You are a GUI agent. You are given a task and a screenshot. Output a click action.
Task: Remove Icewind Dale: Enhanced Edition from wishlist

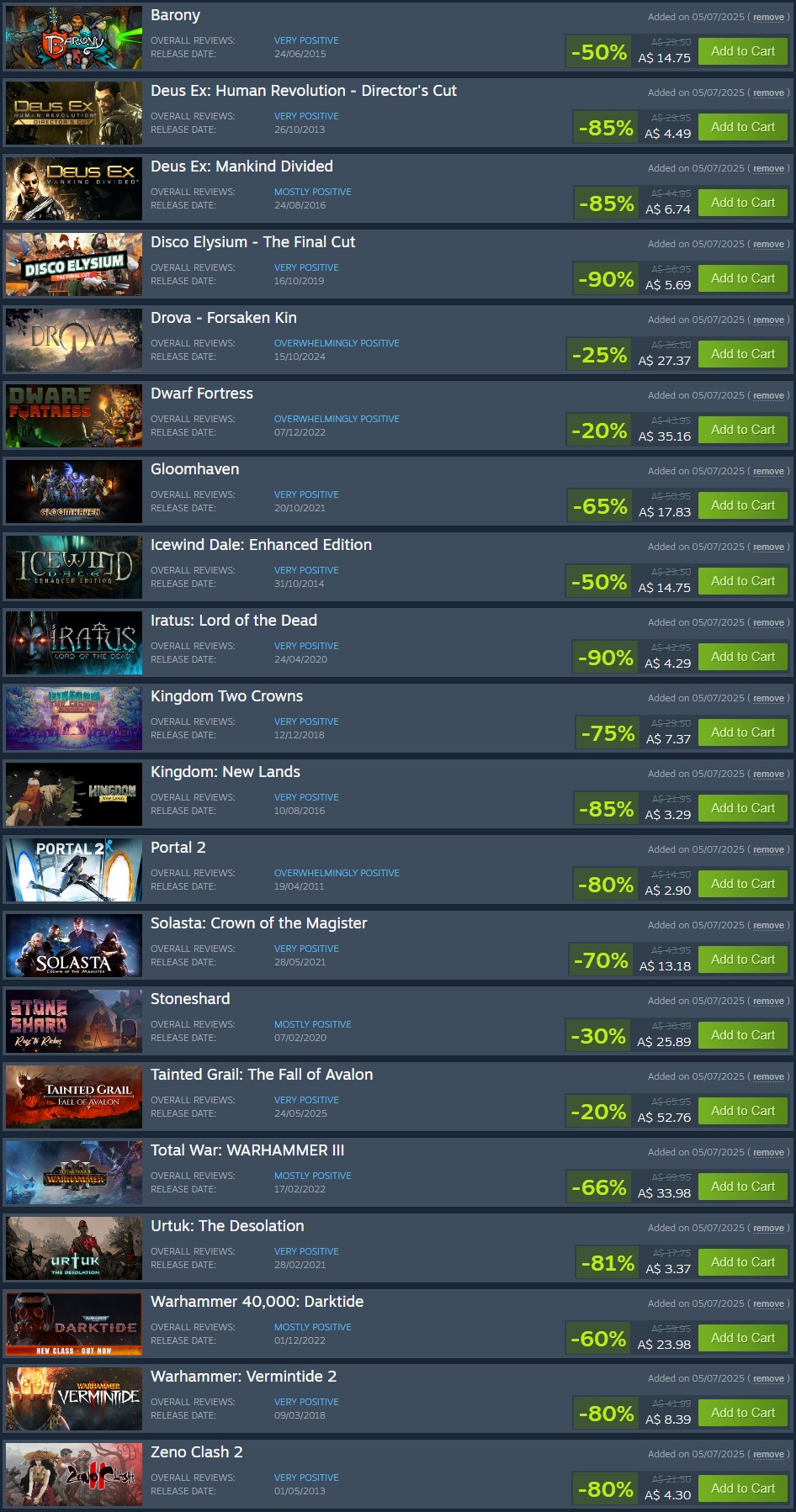coord(768,547)
